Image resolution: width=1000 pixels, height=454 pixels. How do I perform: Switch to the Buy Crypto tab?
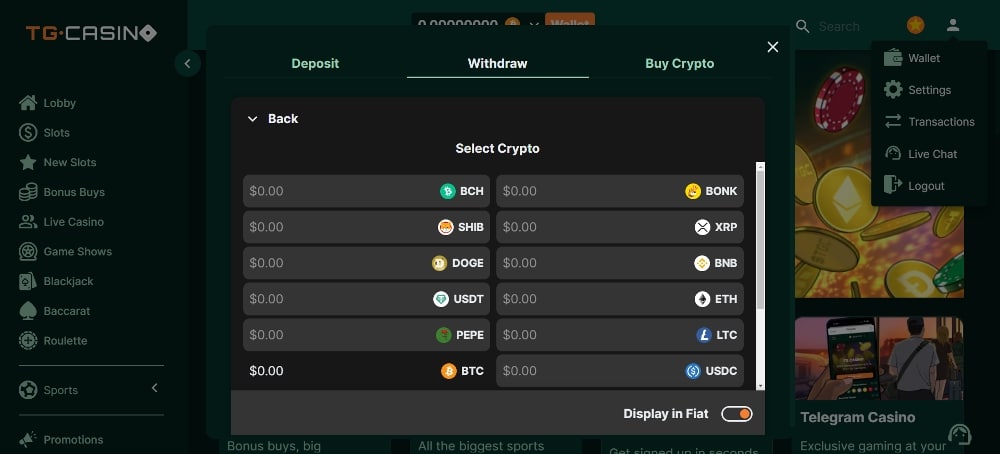point(680,63)
